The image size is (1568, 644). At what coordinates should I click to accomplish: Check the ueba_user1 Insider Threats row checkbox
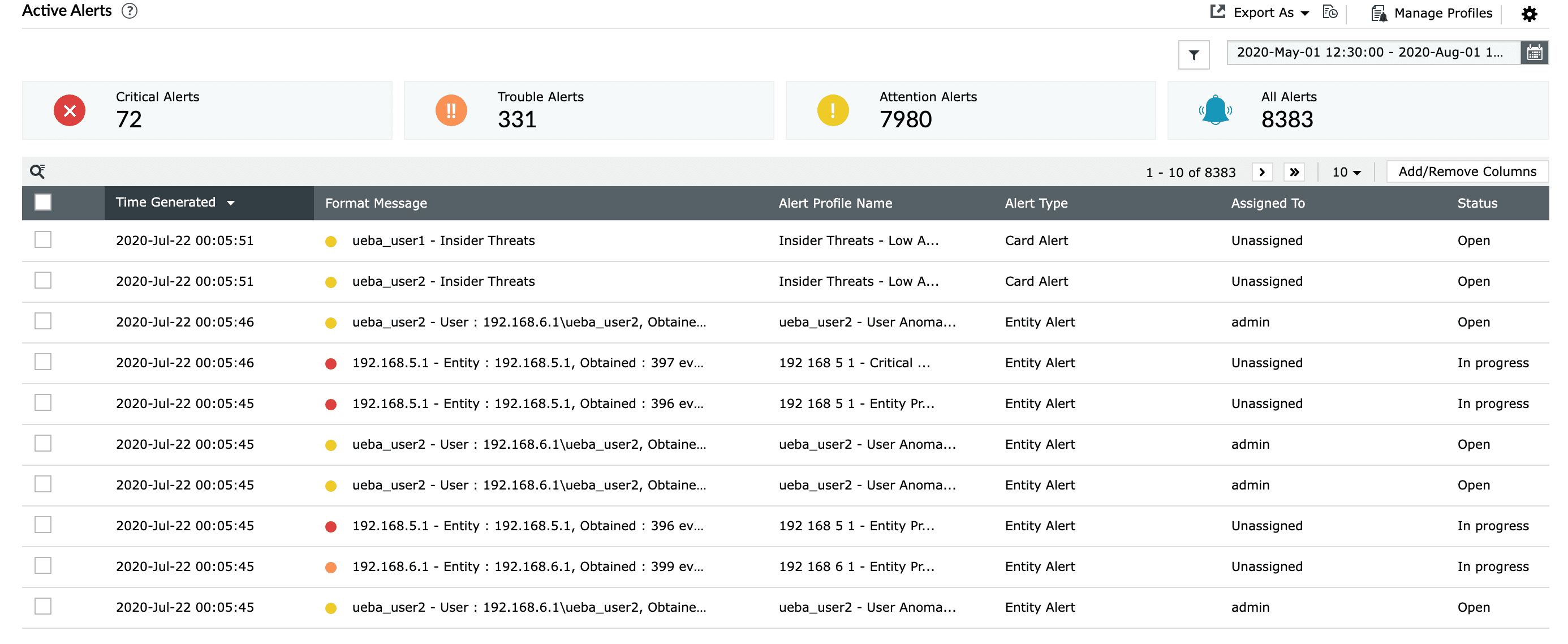click(x=42, y=240)
